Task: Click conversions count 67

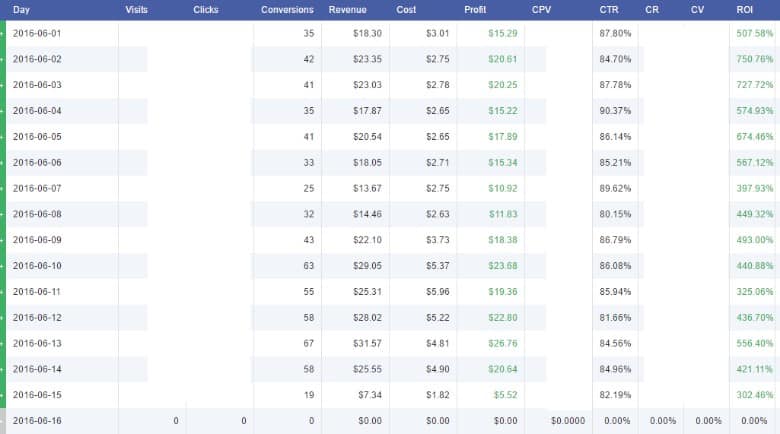Action: coord(309,343)
